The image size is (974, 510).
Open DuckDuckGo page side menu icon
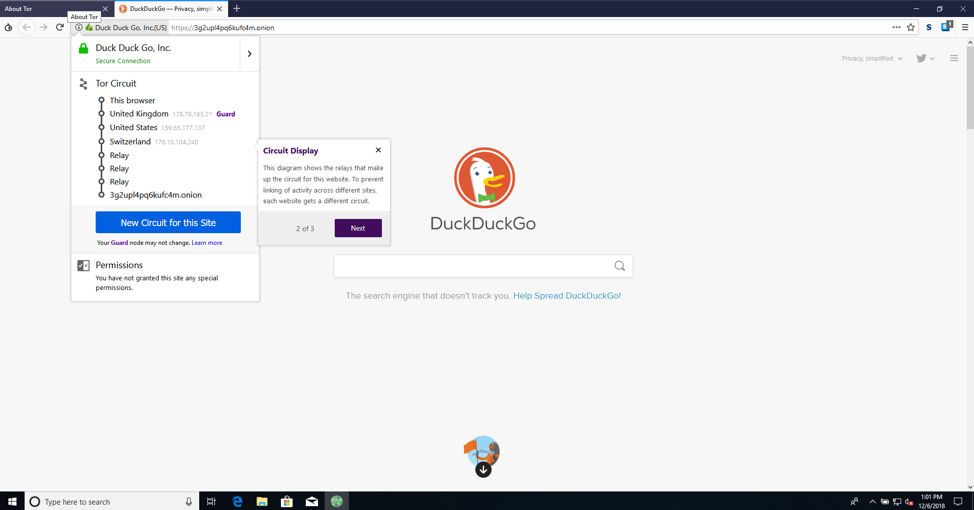pos(954,58)
